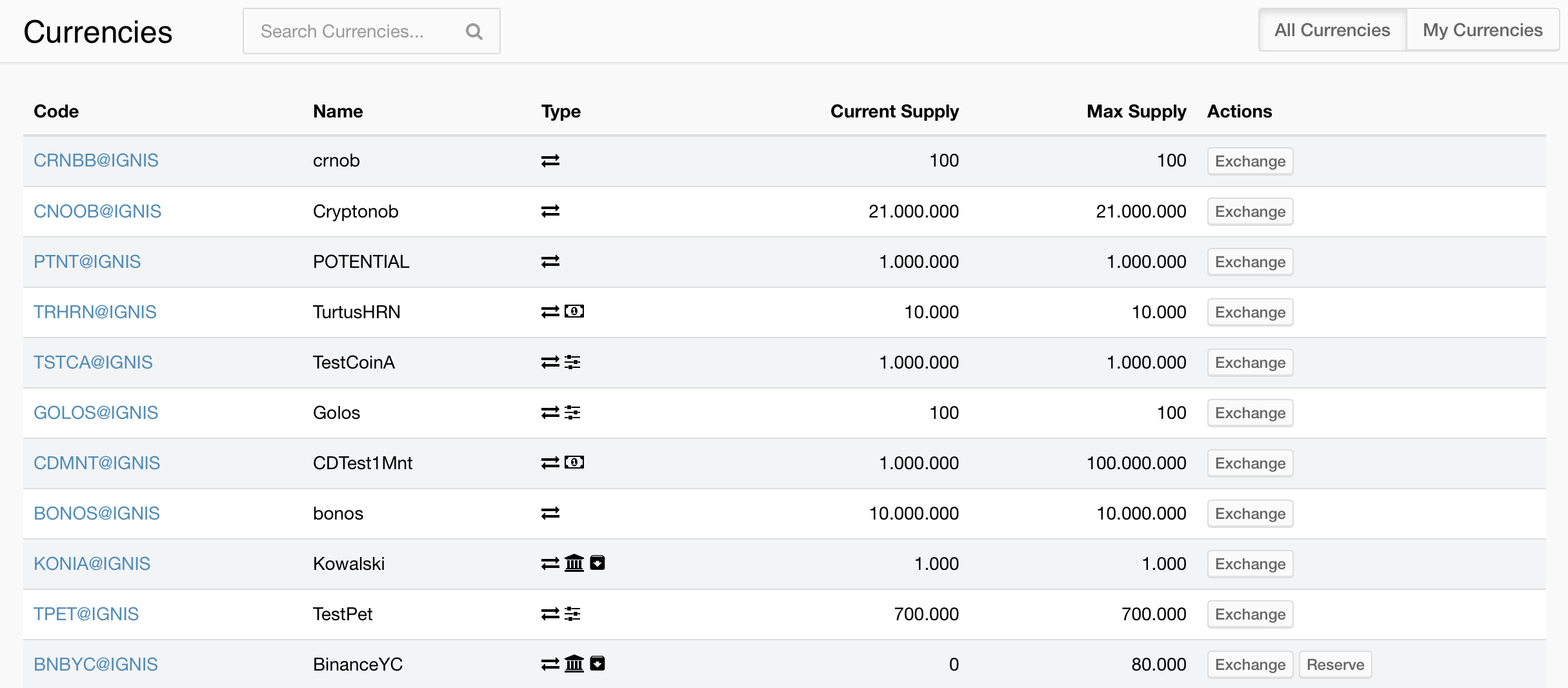1568x688 pixels.
Task: Click the bank icon in BinanceYC row
Action: click(574, 664)
